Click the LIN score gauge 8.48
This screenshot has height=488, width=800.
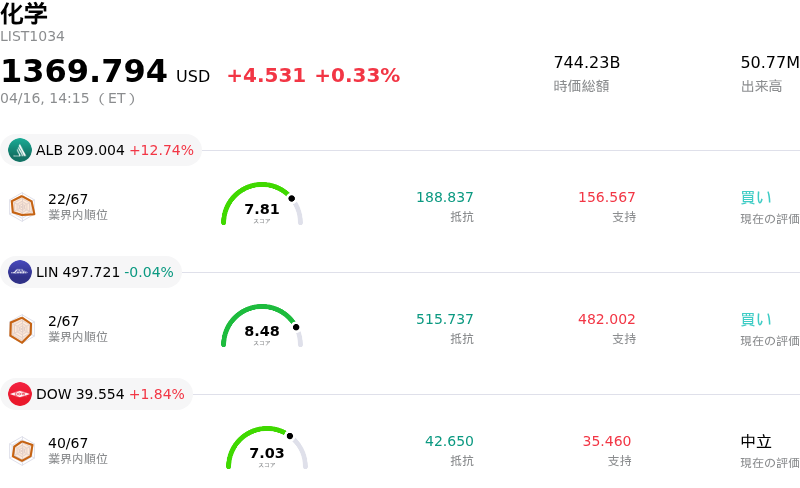tap(262, 329)
